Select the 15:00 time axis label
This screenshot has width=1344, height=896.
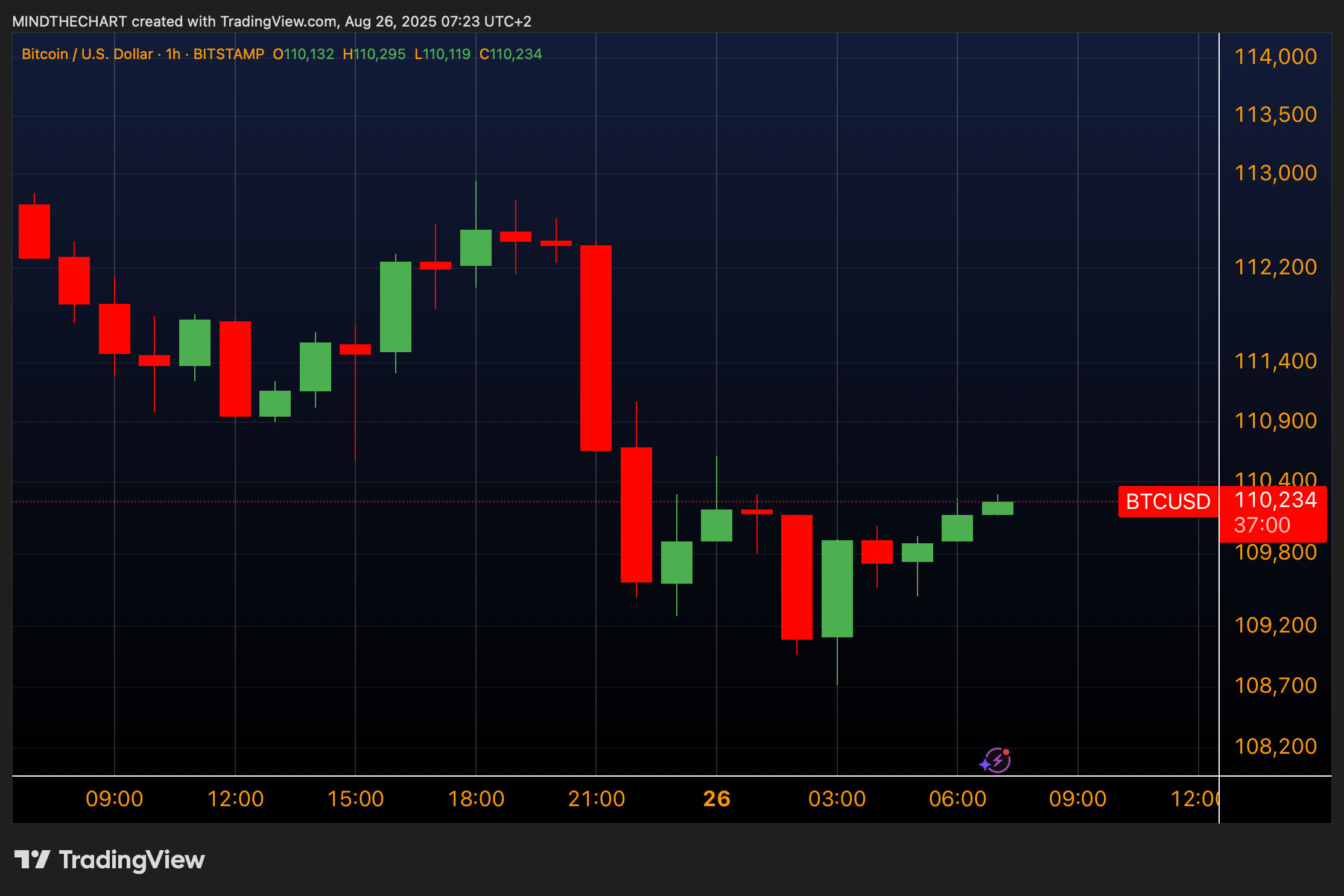click(x=355, y=799)
